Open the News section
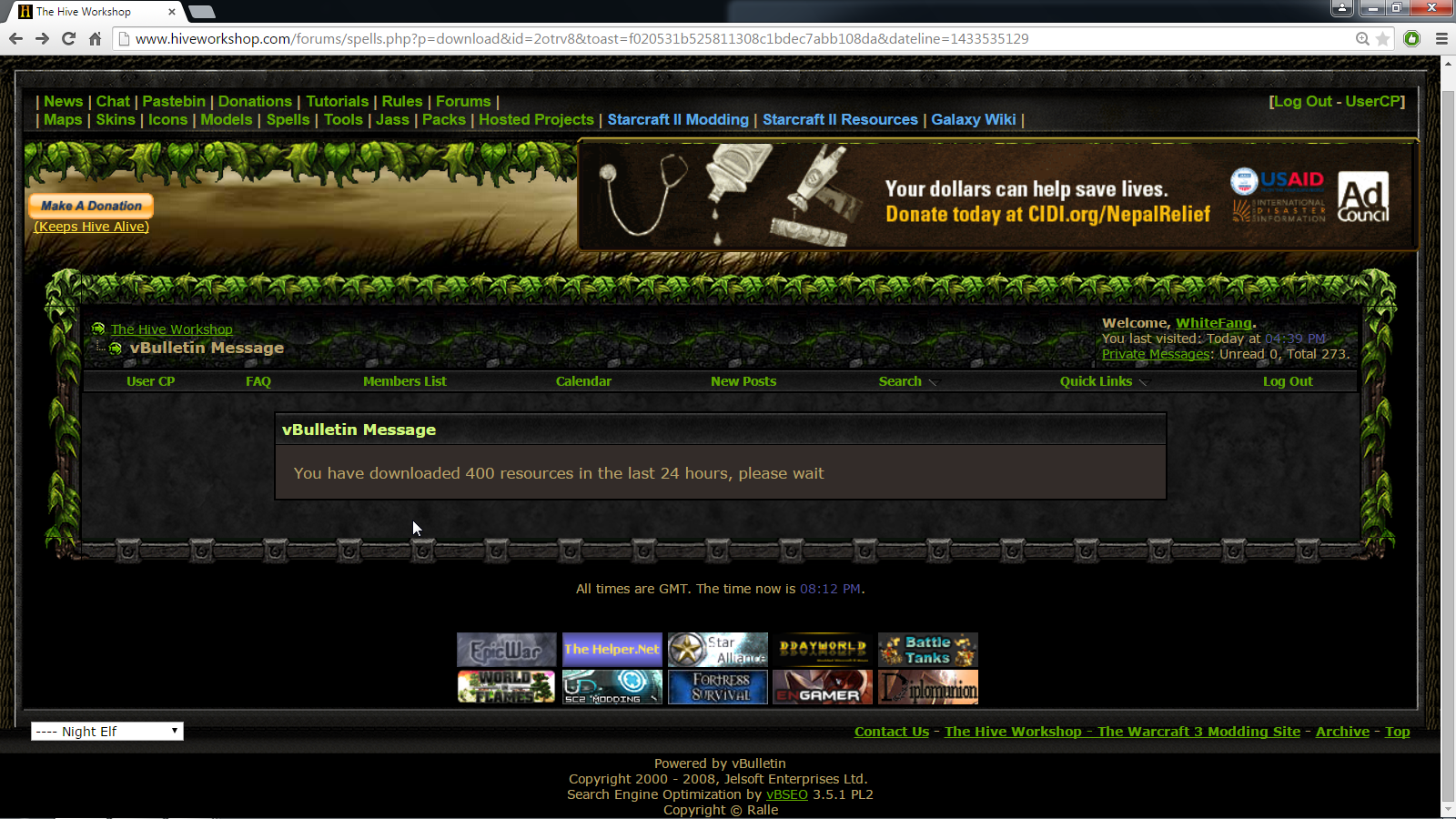Screen dimensions: 1456x819 pos(64,101)
